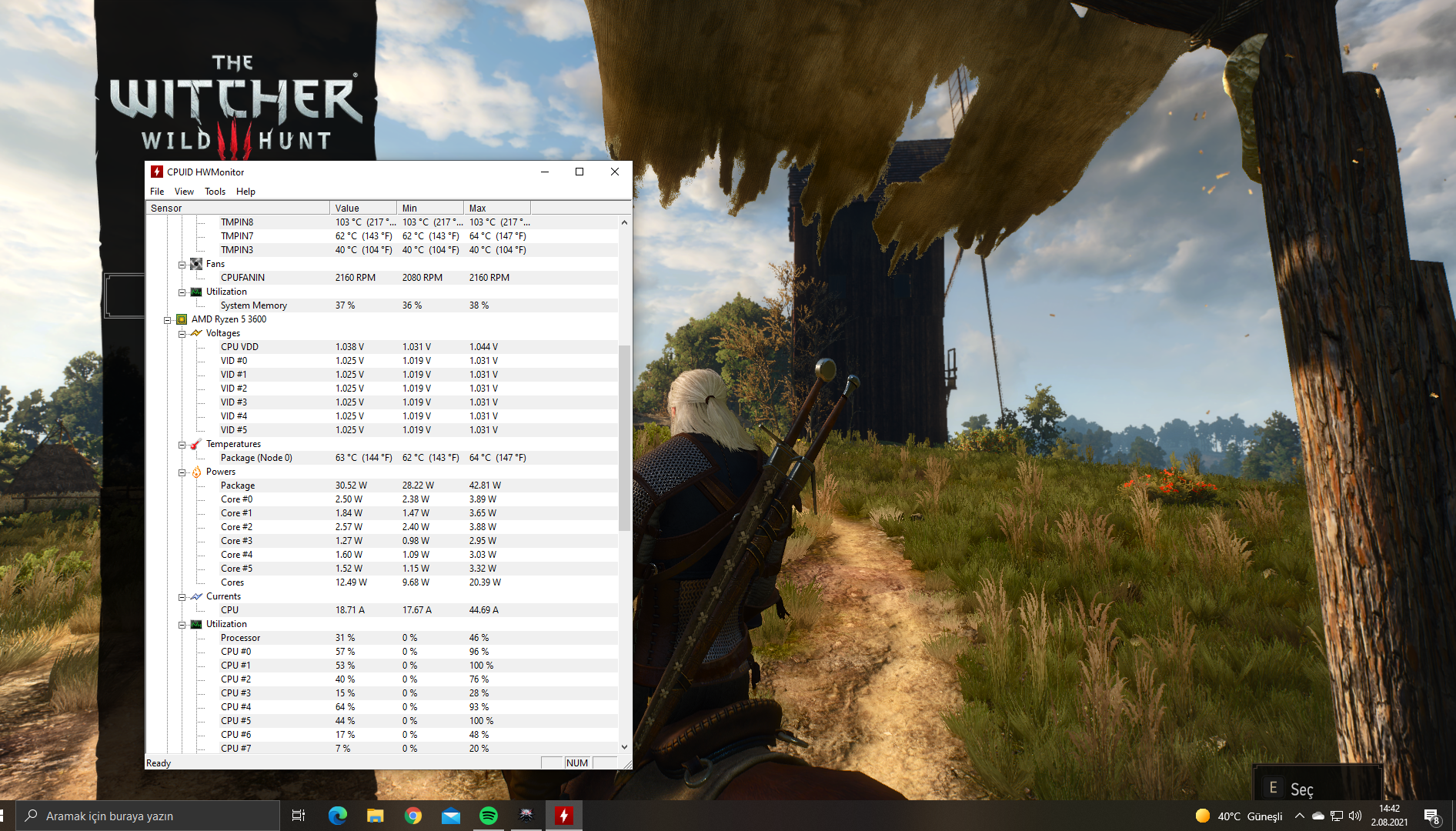Image resolution: width=1456 pixels, height=831 pixels.
Task: Switch to Spotify on the taskbar
Action: (x=489, y=816)
